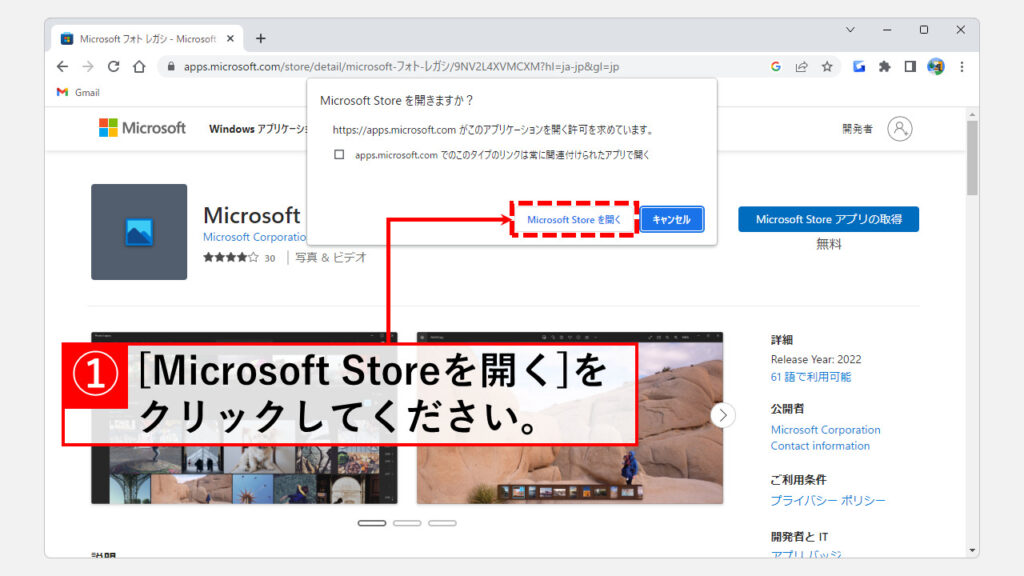Click the page vertical scrollbar thumb

point(972,158)
